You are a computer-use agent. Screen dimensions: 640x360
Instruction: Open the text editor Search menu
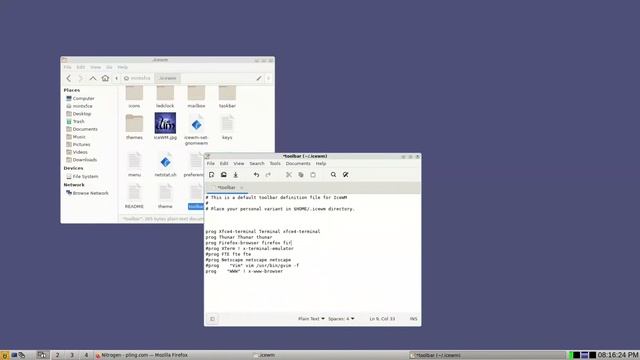(257, 163)
